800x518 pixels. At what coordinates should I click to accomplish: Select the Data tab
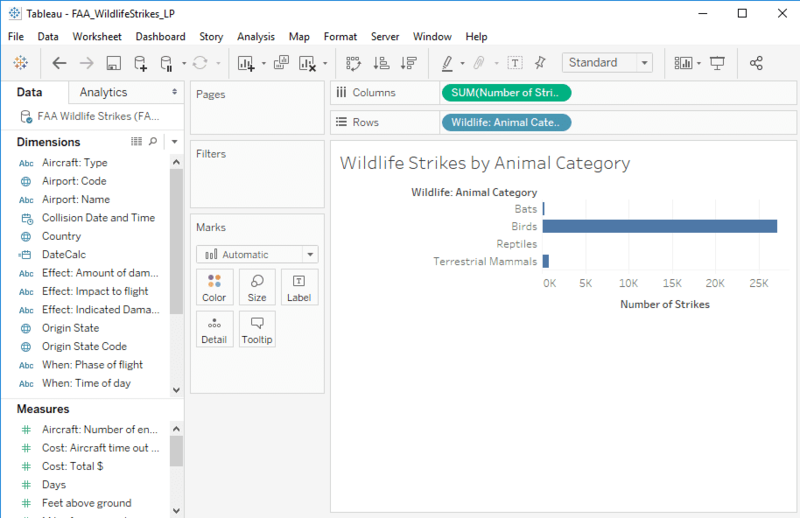coord(30,92)
